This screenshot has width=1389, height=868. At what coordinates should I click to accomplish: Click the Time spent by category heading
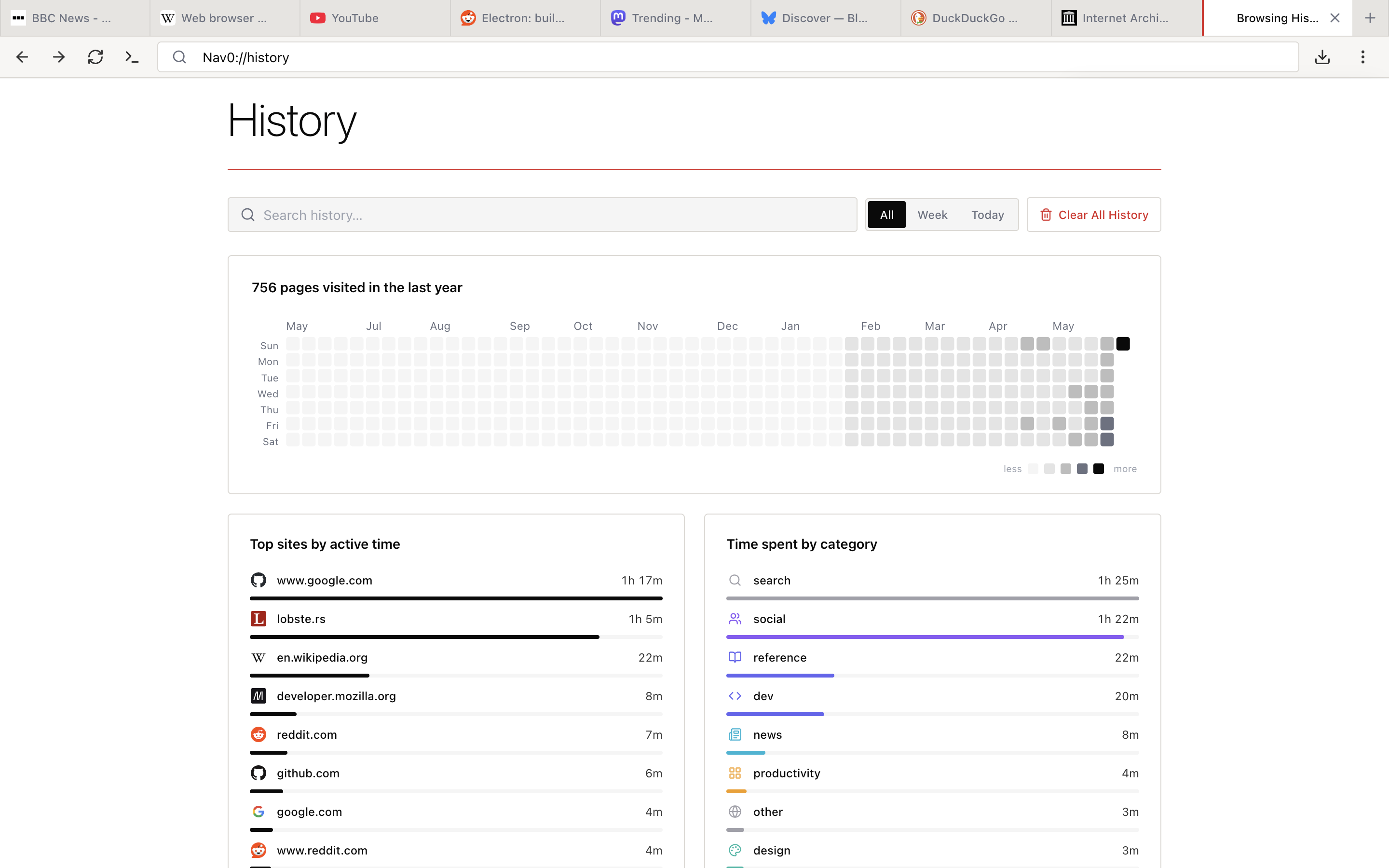point(801,543)
